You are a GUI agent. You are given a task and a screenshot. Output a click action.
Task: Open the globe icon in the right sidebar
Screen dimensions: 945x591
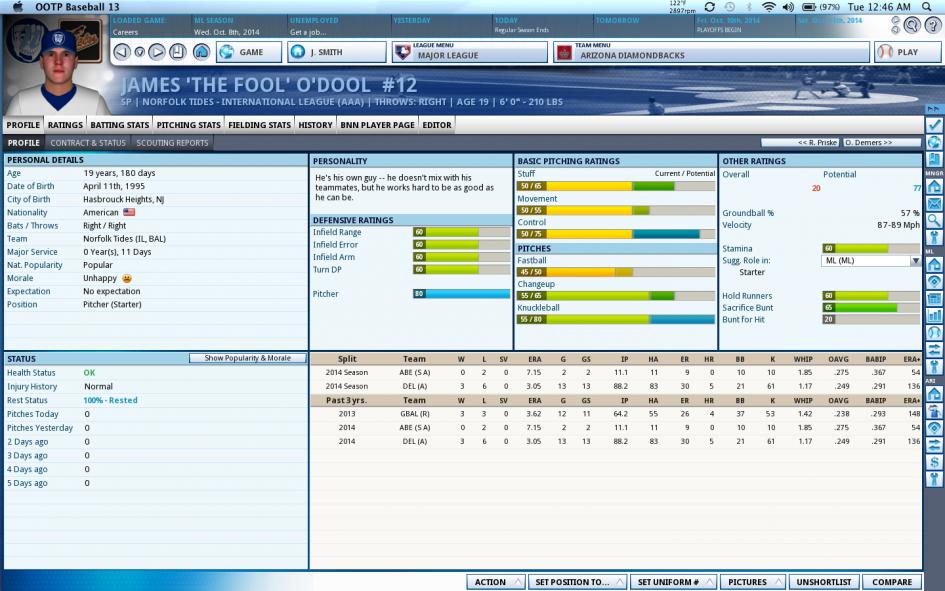934,142
